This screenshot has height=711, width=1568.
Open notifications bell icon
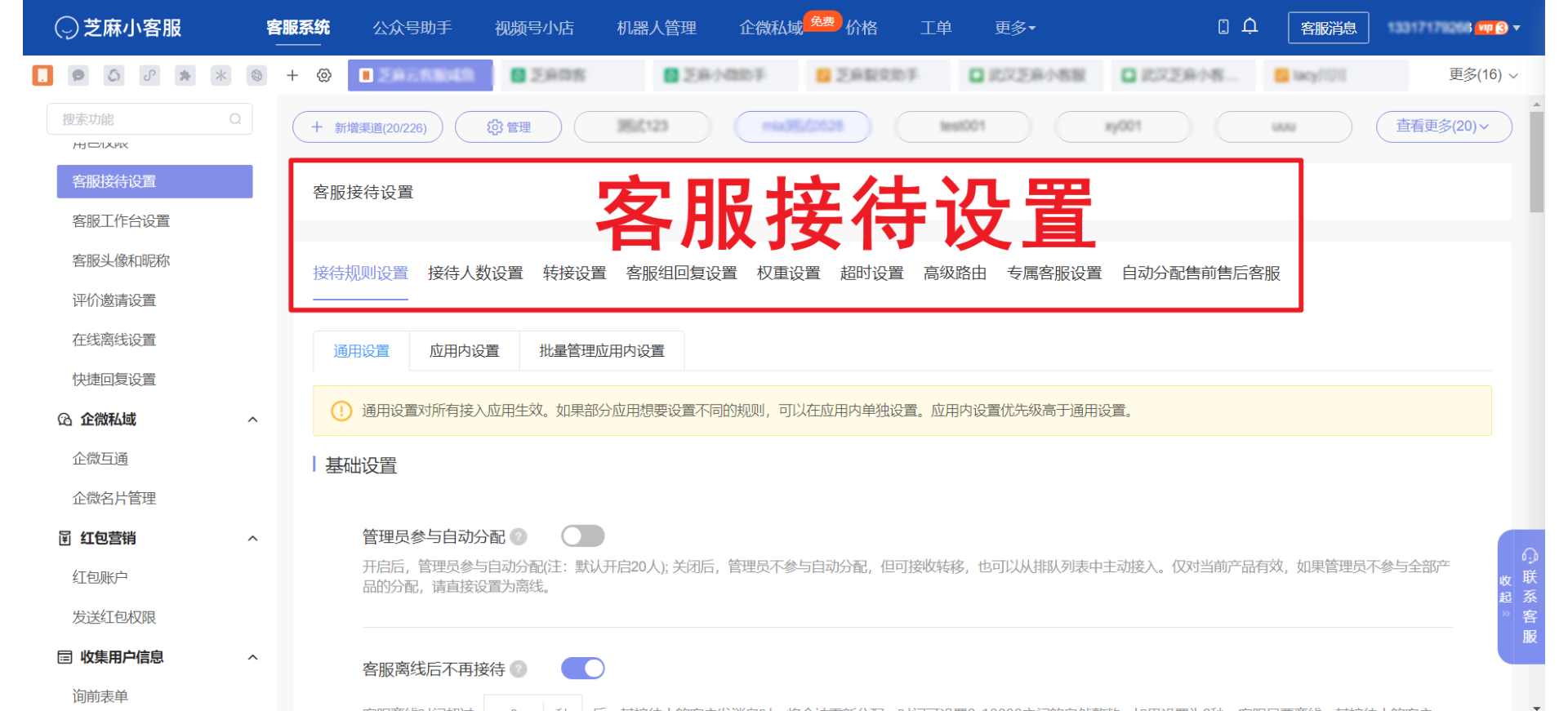pos(1249,27)
